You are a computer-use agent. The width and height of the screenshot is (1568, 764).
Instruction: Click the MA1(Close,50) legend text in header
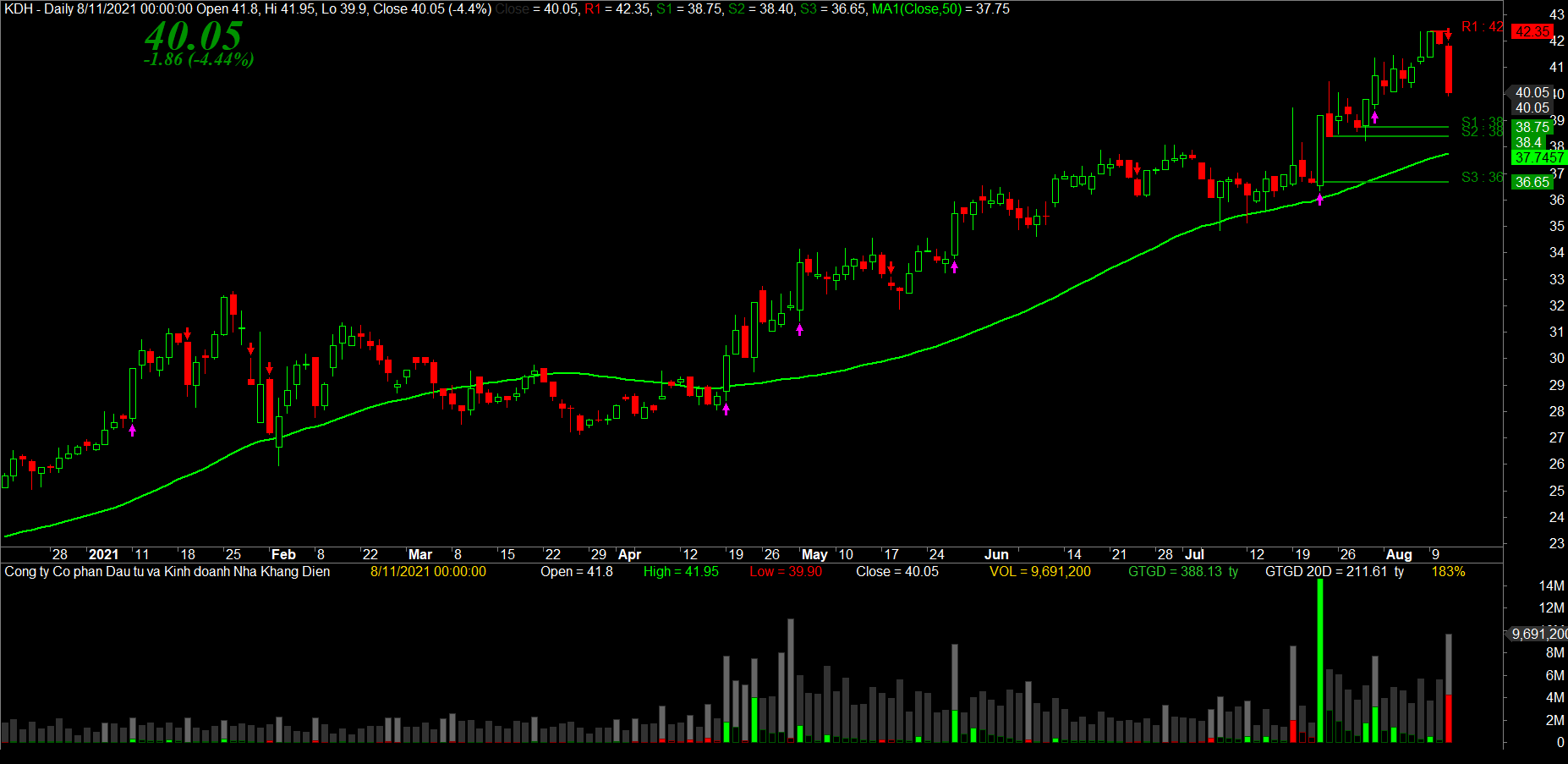point(917,9)
